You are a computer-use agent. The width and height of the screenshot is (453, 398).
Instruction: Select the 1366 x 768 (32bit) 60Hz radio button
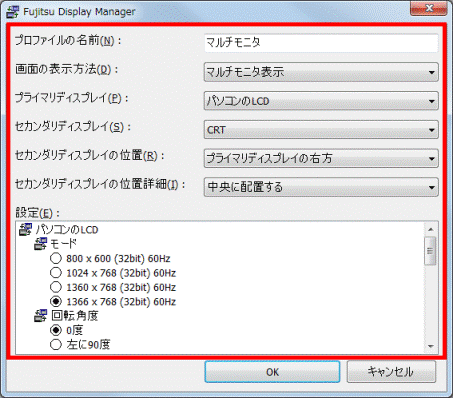click(x=56, y=301)
